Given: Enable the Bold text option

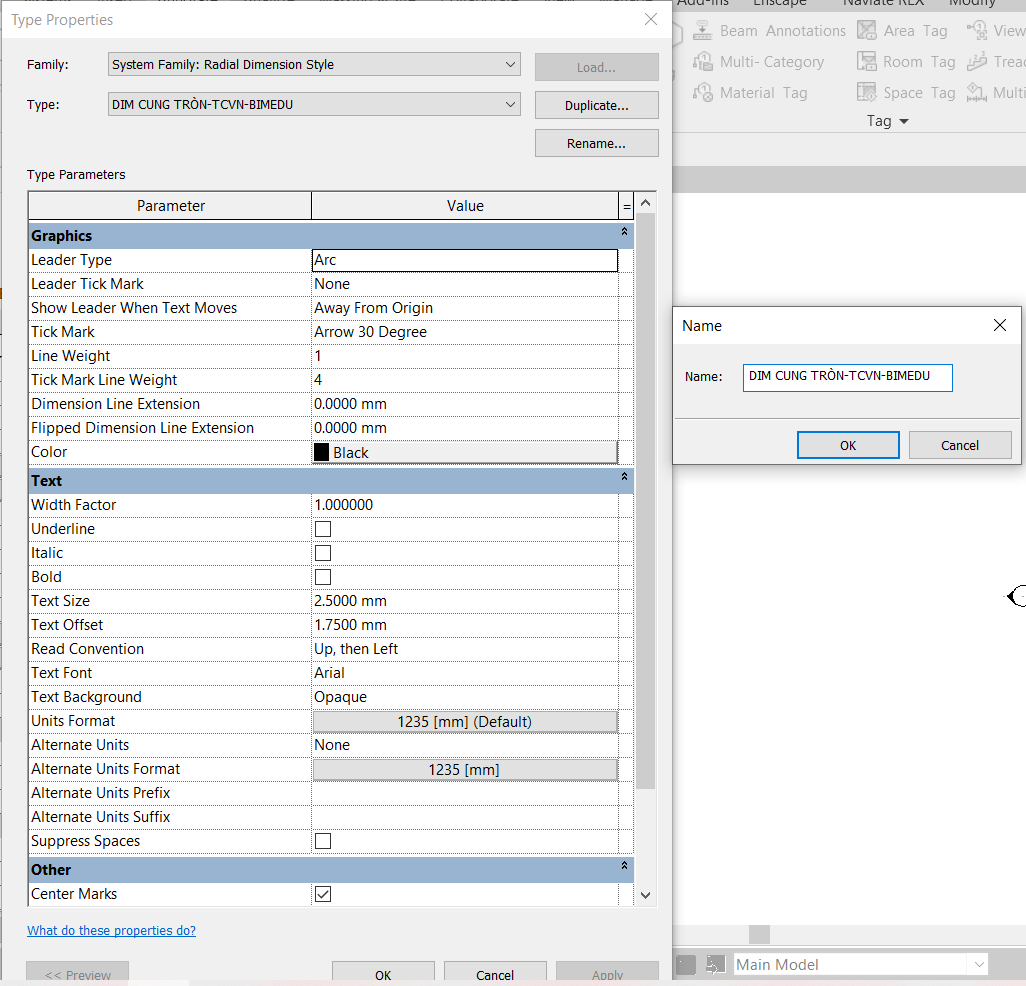Looking at the screenshot, I should coord(322,576).
